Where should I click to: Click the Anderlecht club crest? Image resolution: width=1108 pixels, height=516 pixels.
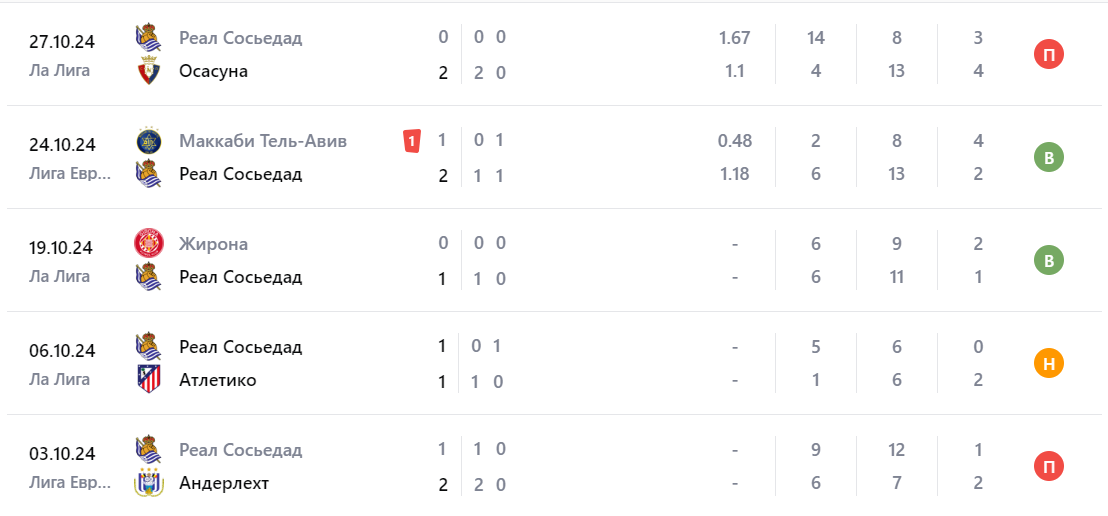148,483
